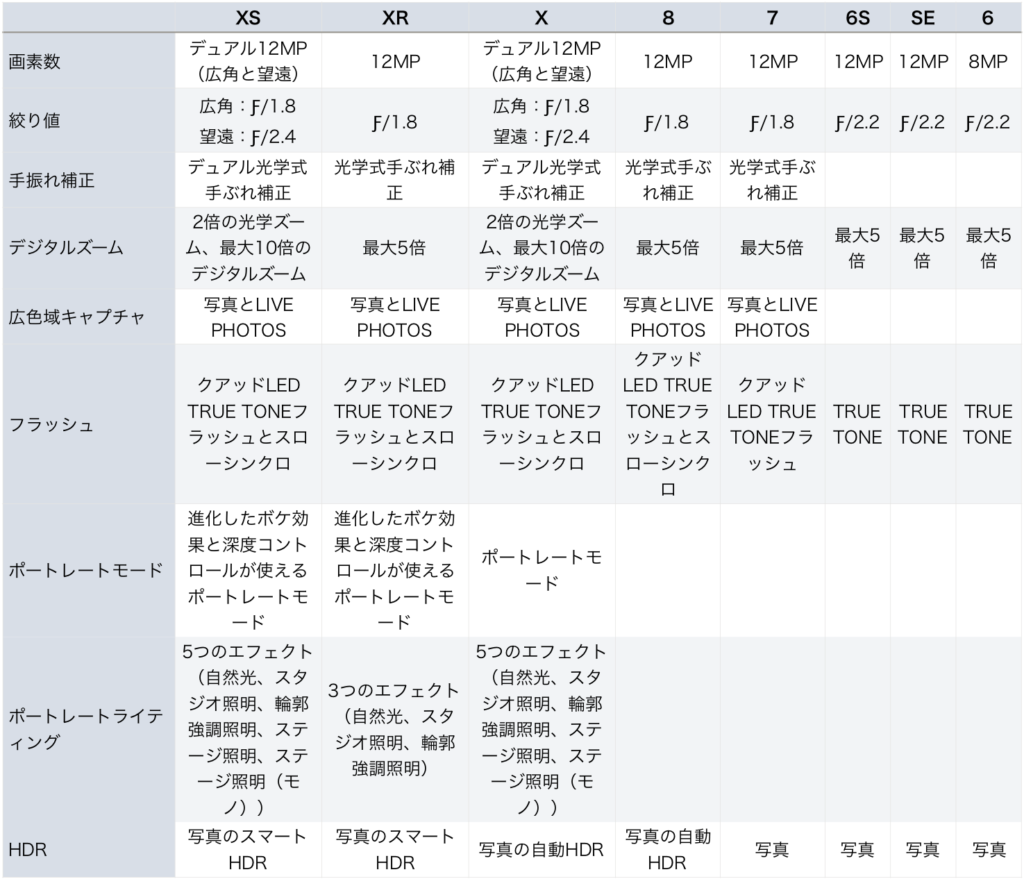Click the 手振れ補正 row label
Image resolution: width=1024 pixels, height=879 pixels.
coord(89,180)
